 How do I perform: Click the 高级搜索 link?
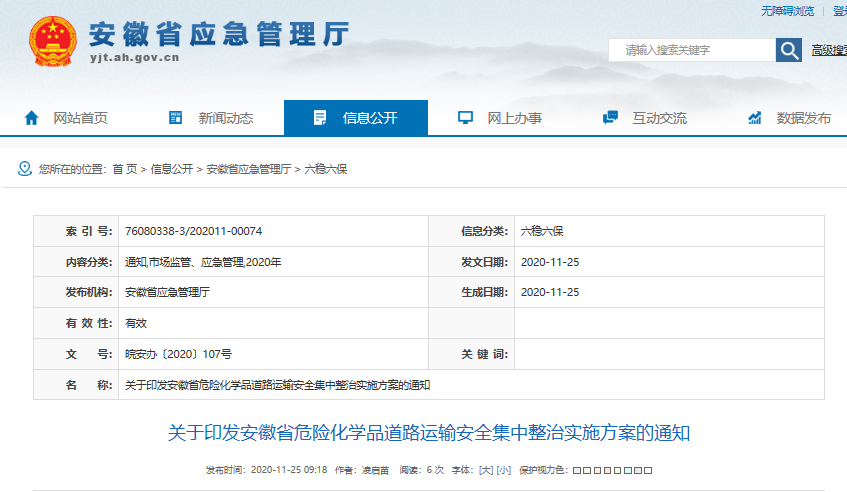point(829,50)
